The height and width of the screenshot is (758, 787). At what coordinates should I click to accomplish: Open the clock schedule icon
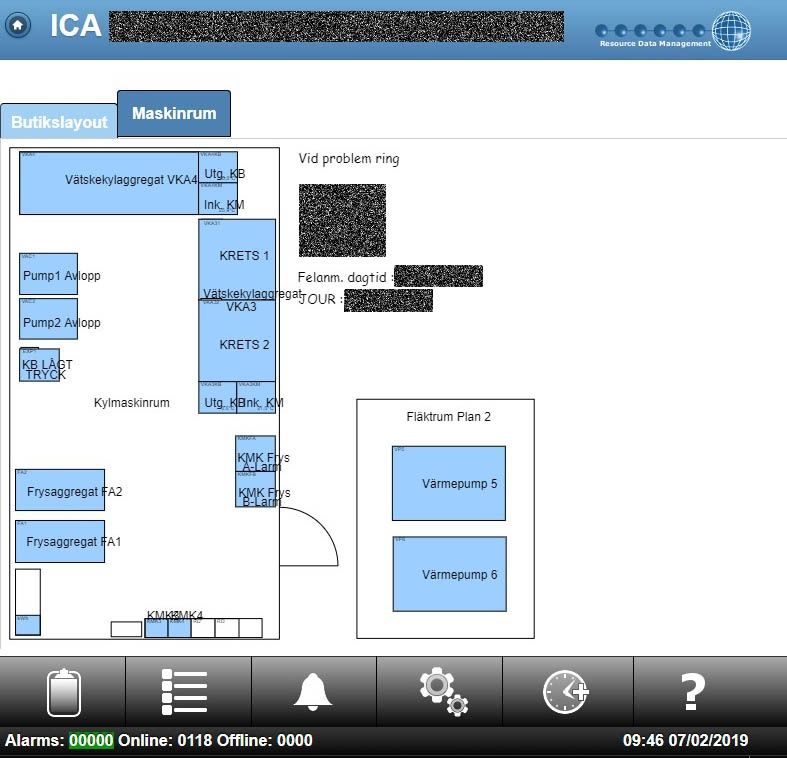(566, 691)
